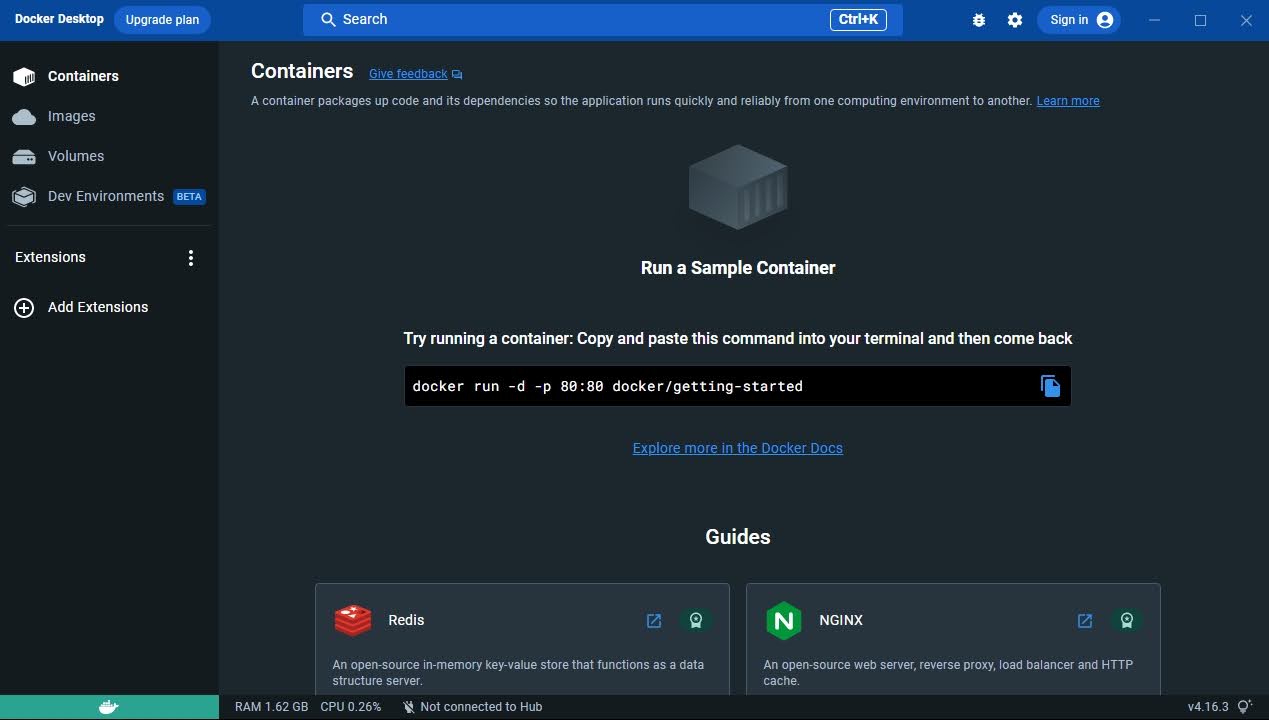
Task: Click the RAM 1.62 GB status
Action: click(x=271, y=707)
